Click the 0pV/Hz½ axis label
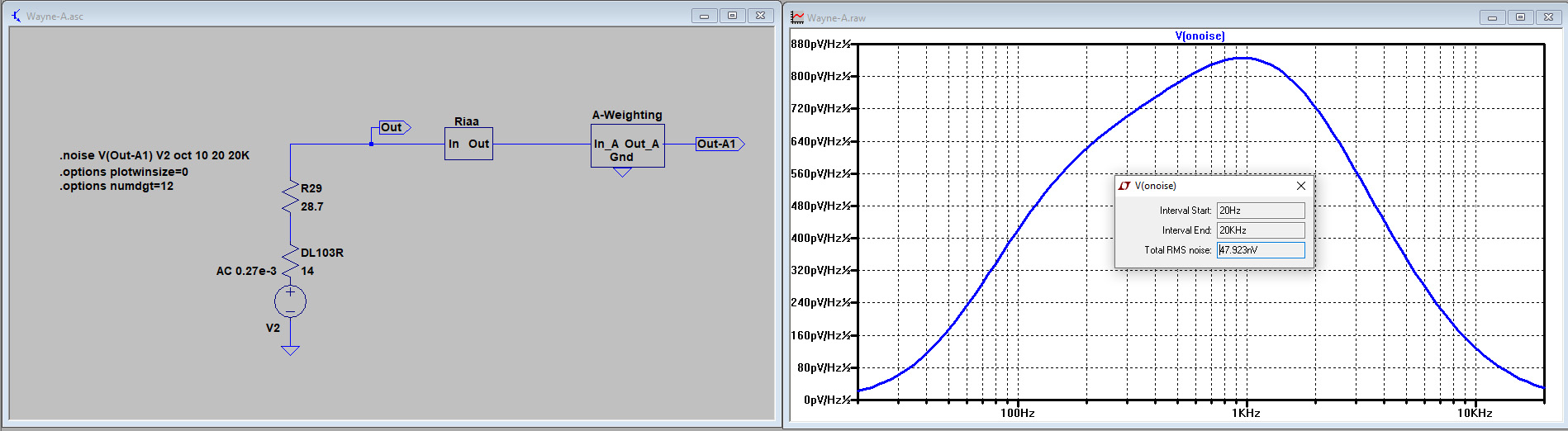The width and height of the screenshot is (1568, 431). click(x=827, y=400)
